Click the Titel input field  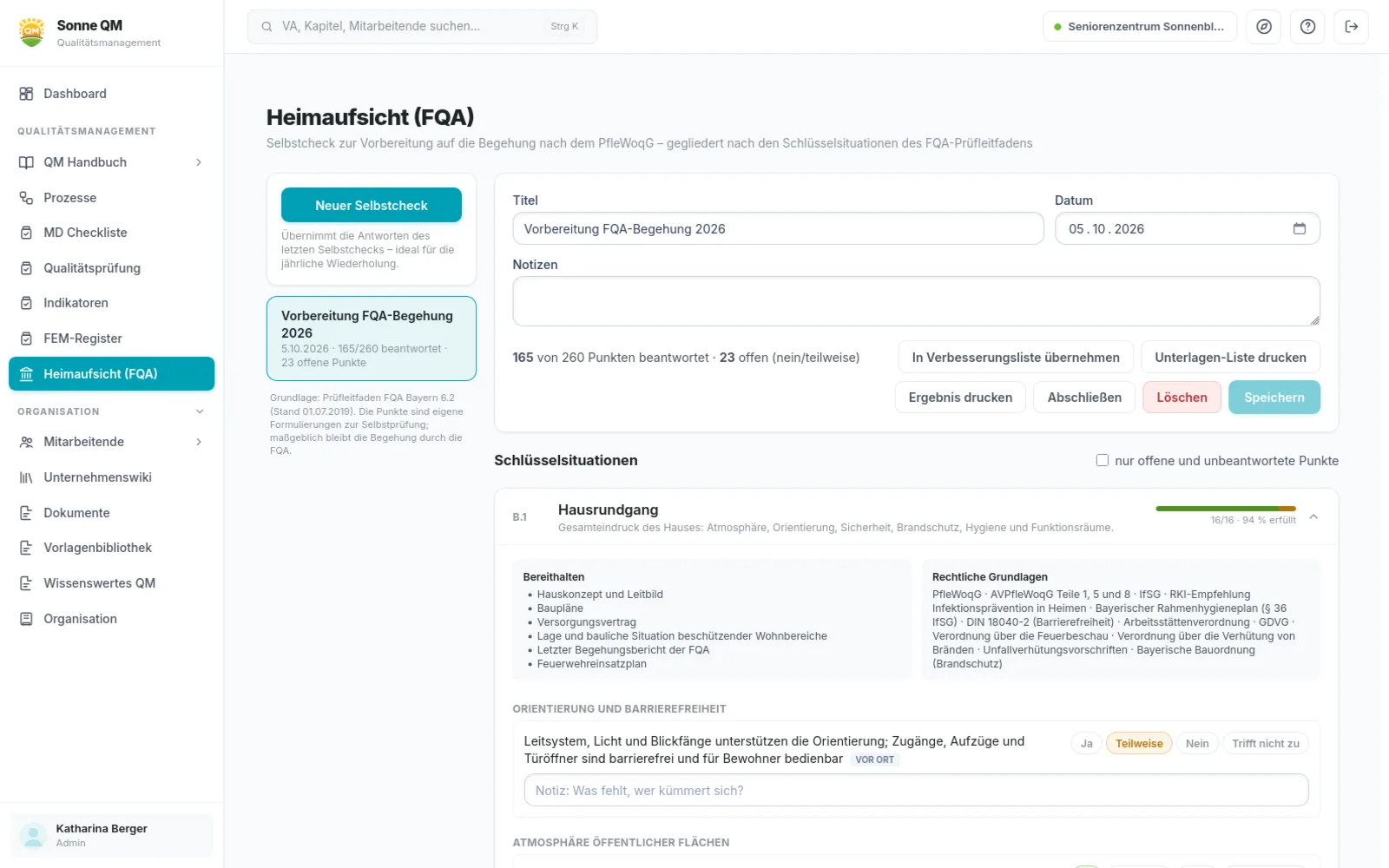(x=778, y=228)
